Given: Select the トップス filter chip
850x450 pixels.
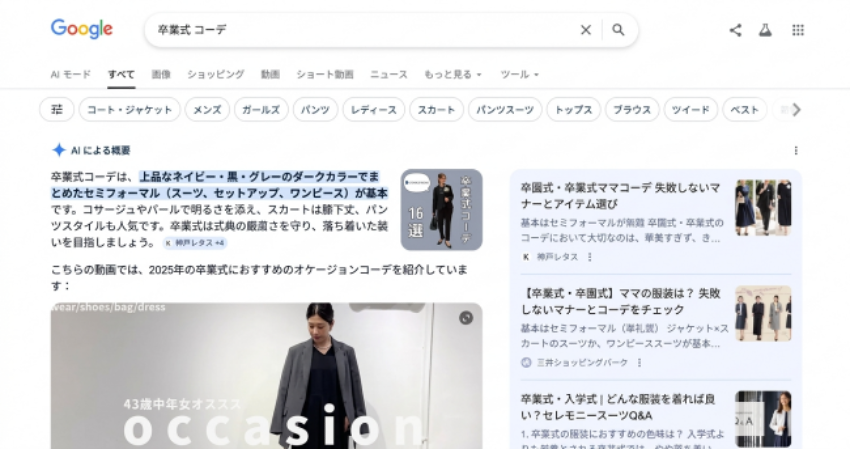Looking at the screenshot, I should pos(574,110).
